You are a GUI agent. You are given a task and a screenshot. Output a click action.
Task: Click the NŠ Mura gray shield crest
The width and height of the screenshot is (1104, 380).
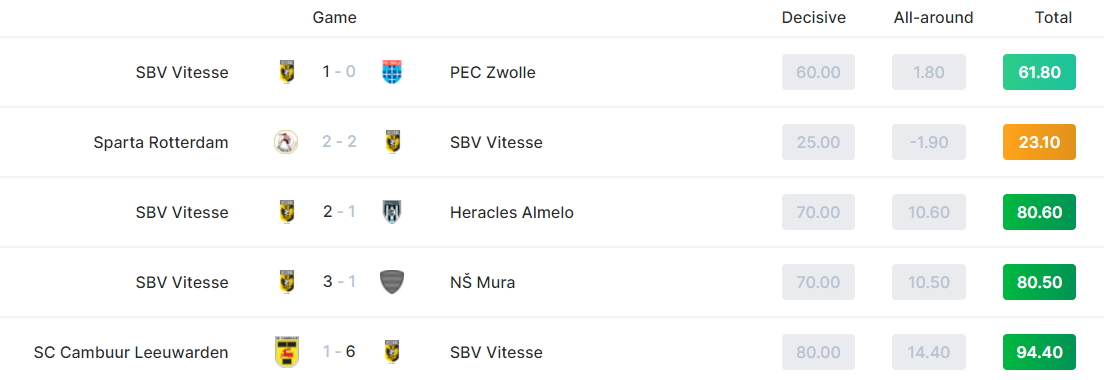(x=391, y=282)
